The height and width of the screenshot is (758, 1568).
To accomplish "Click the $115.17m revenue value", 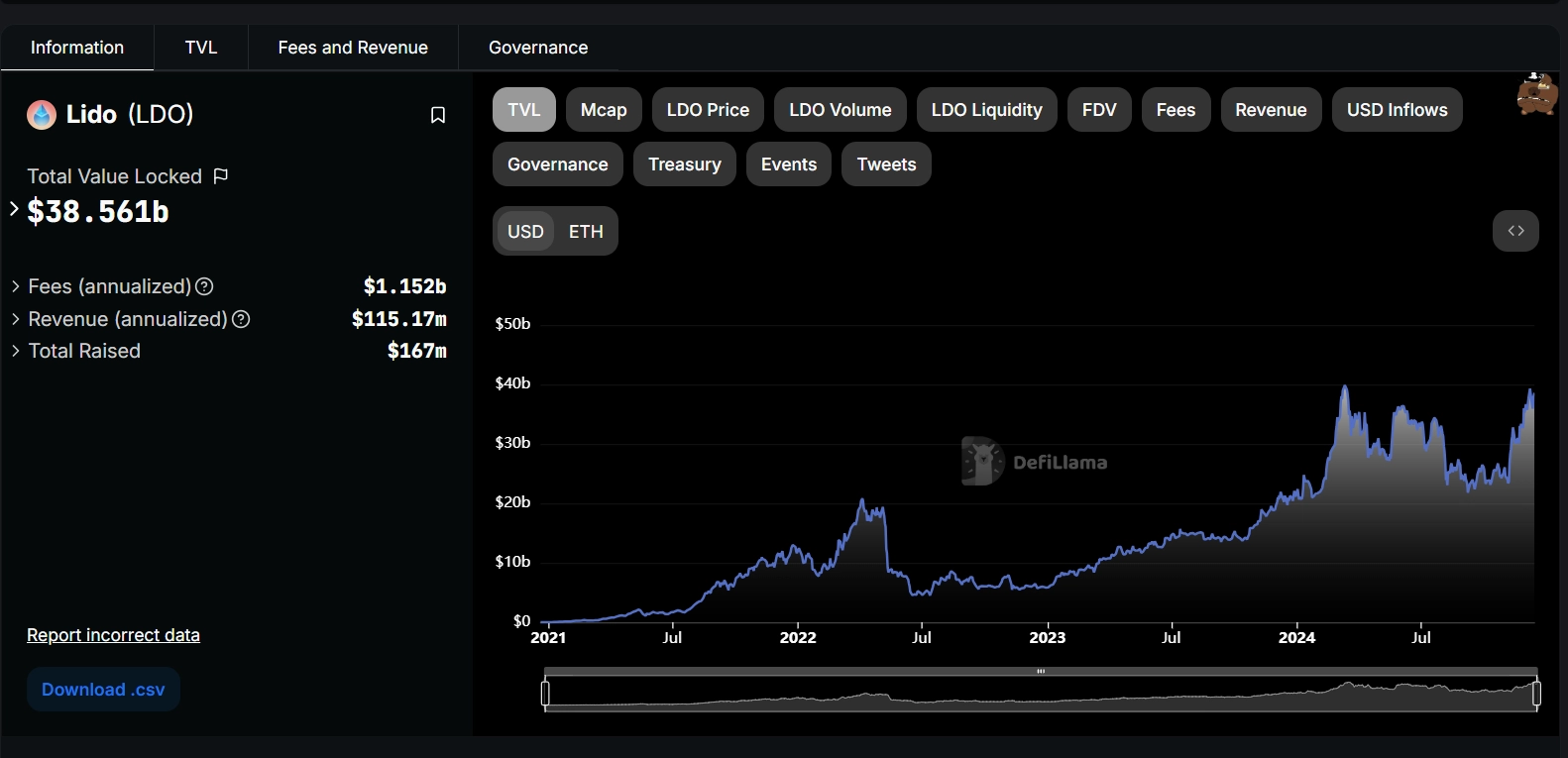I will [399, 319].
